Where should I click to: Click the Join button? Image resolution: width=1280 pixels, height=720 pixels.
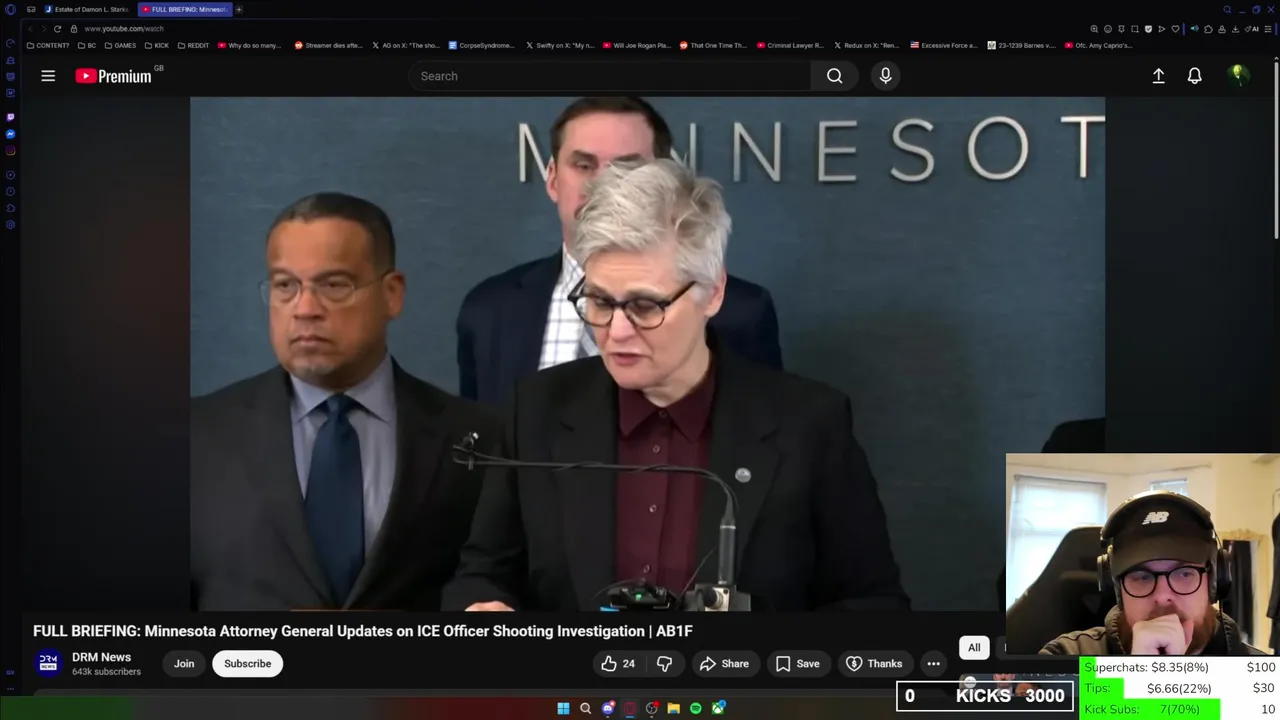[x=184, y=663]
